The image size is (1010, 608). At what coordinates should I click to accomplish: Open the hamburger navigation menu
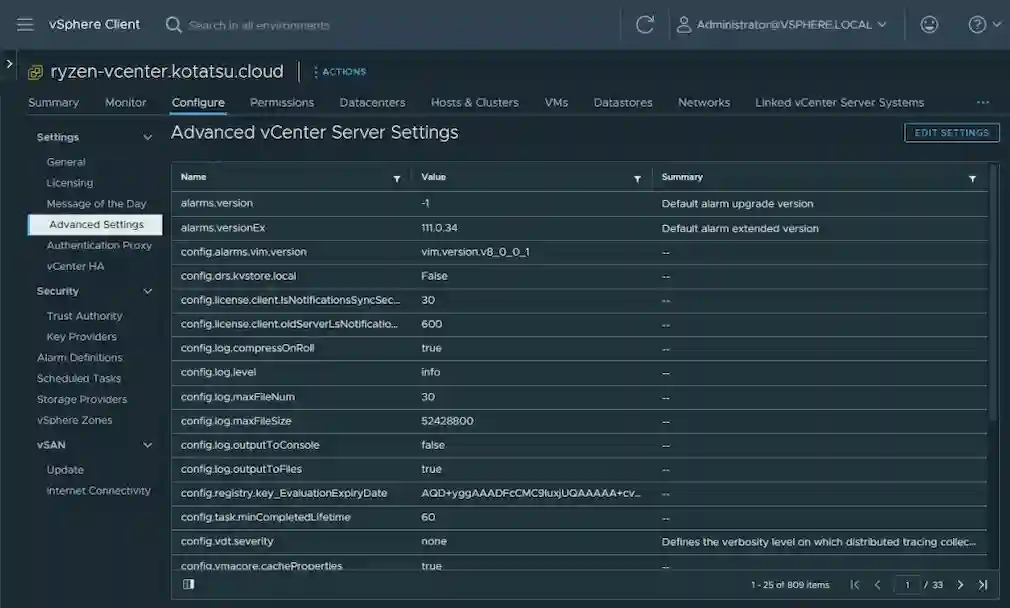click(x=25, y=24)
